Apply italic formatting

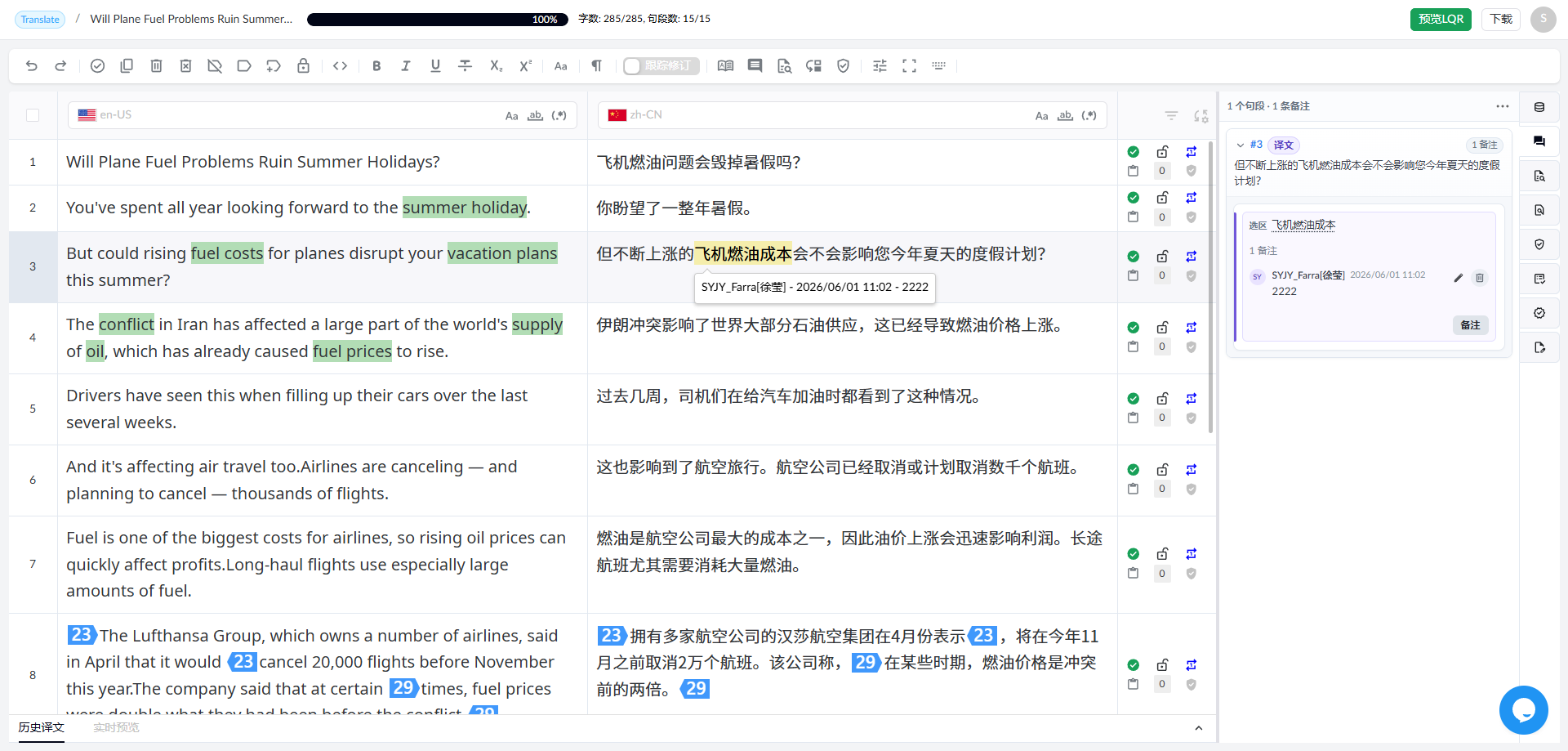pyautogui.click(x=406, y=66)
